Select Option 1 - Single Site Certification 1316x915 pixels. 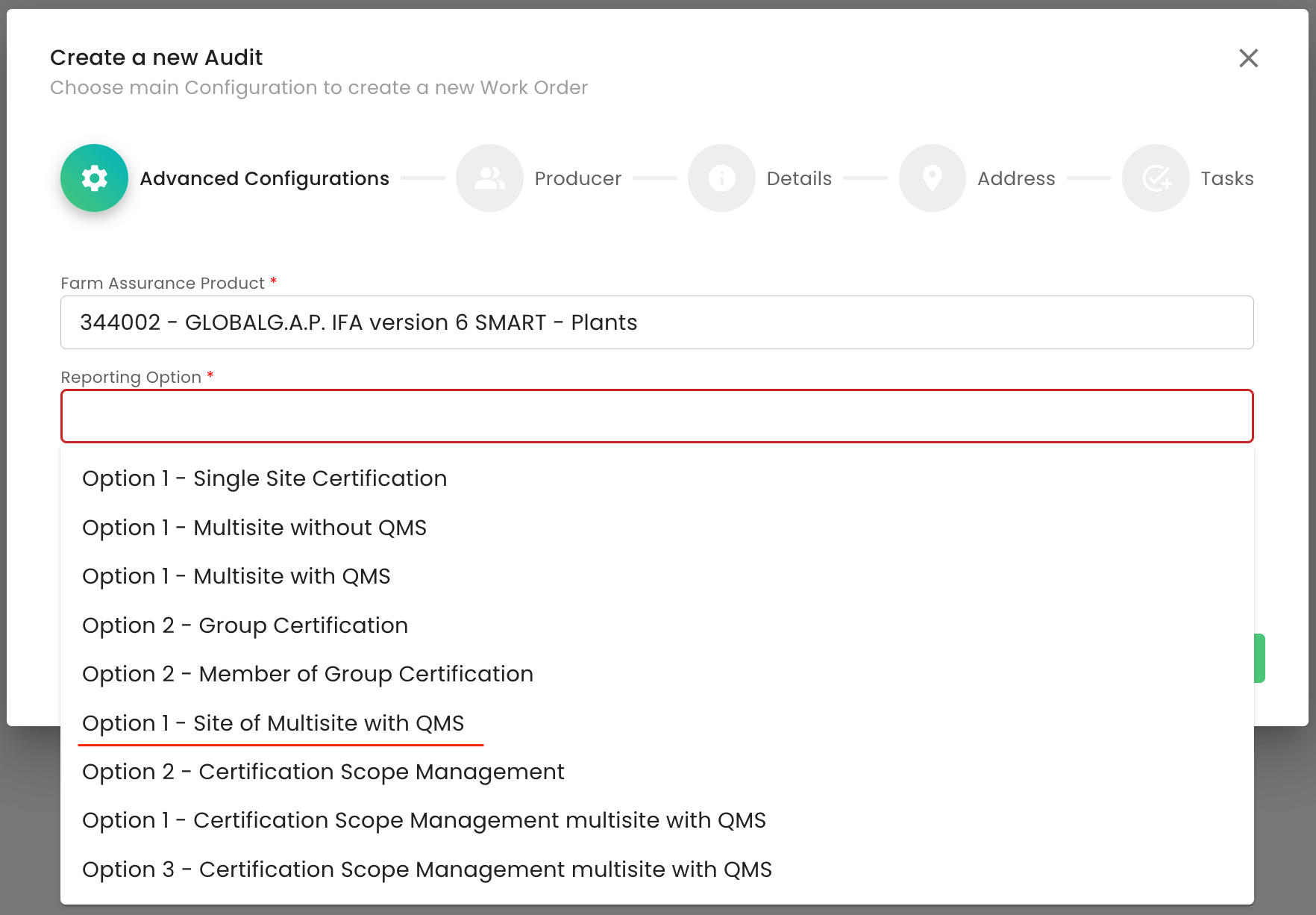point(657,478)
